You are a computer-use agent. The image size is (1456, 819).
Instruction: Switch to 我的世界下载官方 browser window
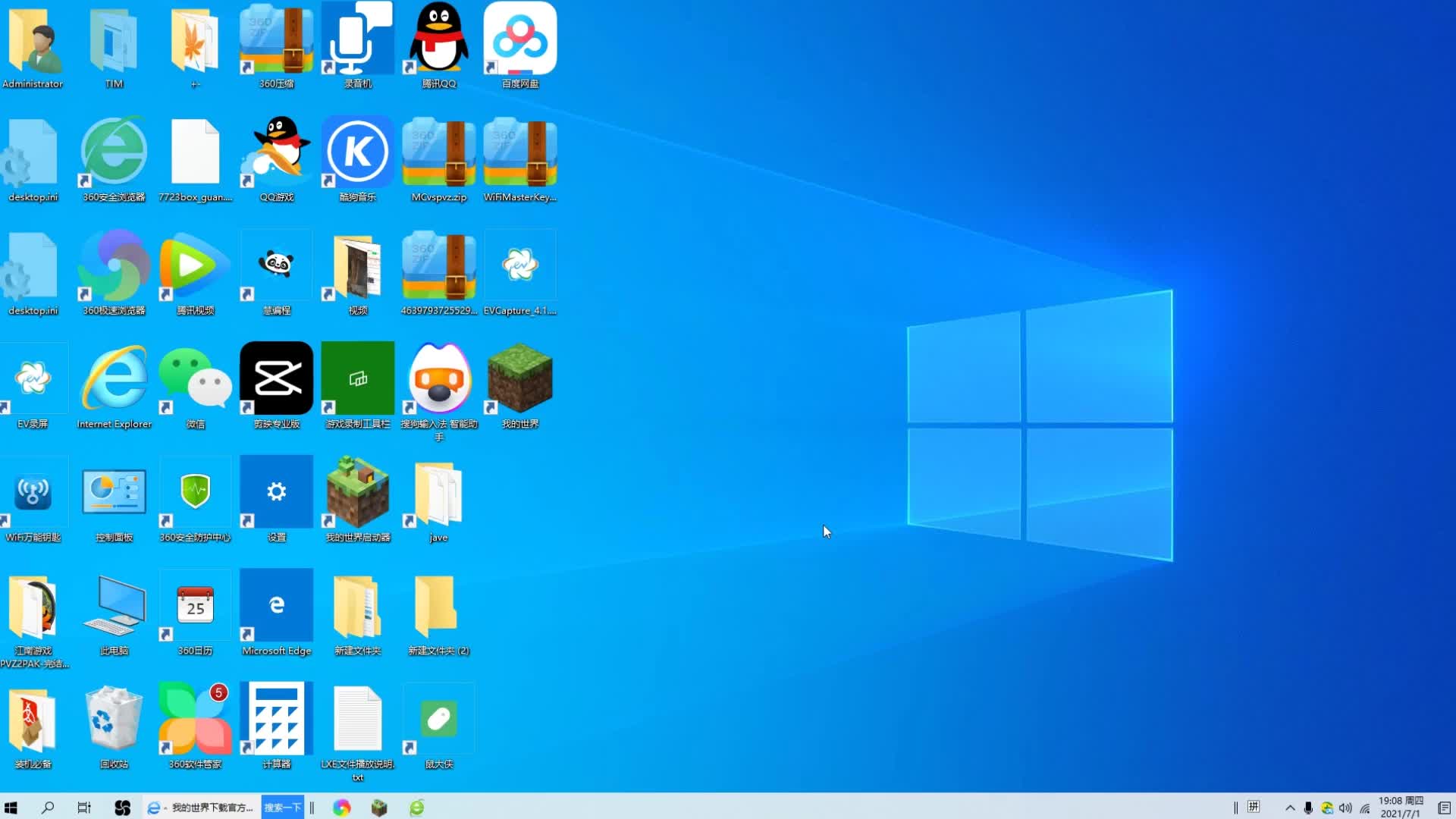pos(200,808)
